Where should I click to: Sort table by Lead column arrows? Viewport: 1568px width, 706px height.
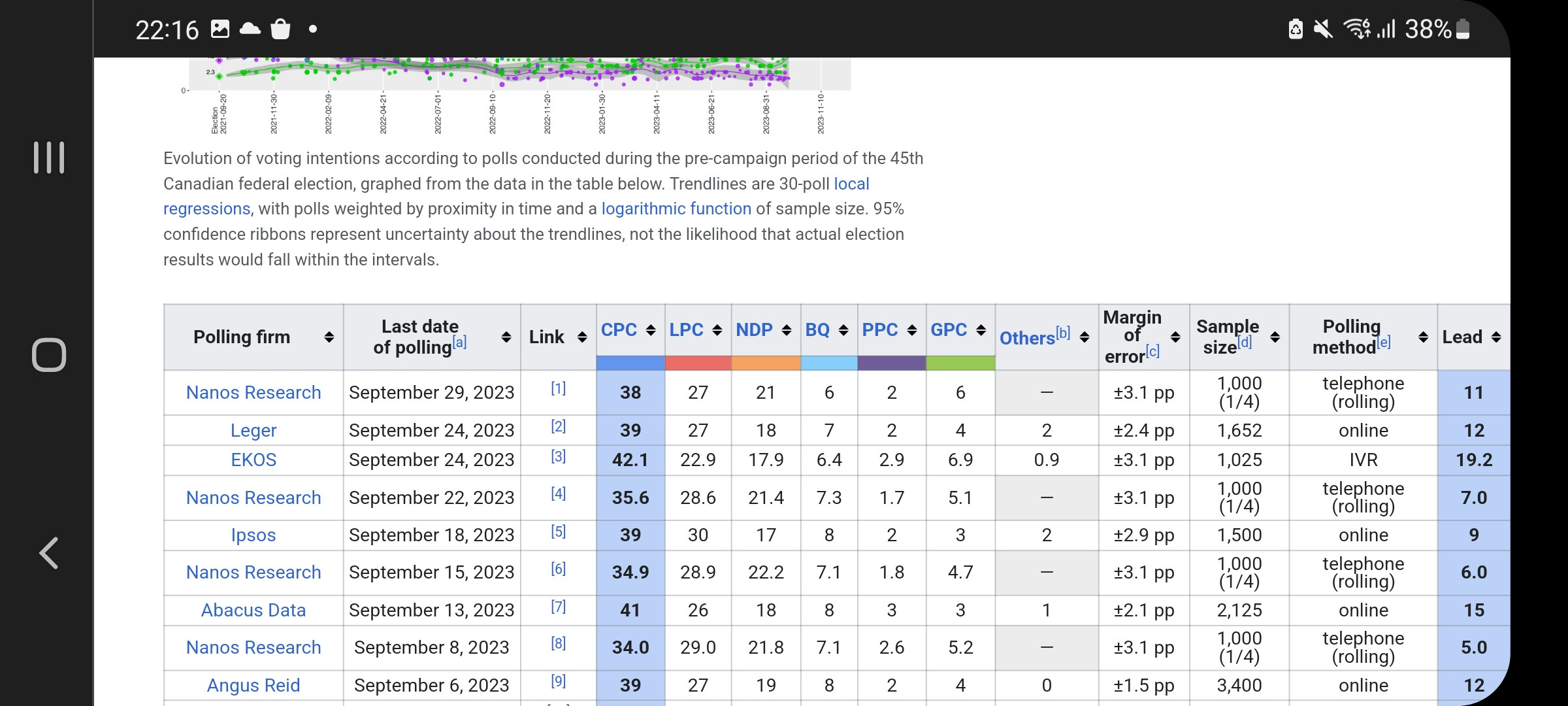1496,337
